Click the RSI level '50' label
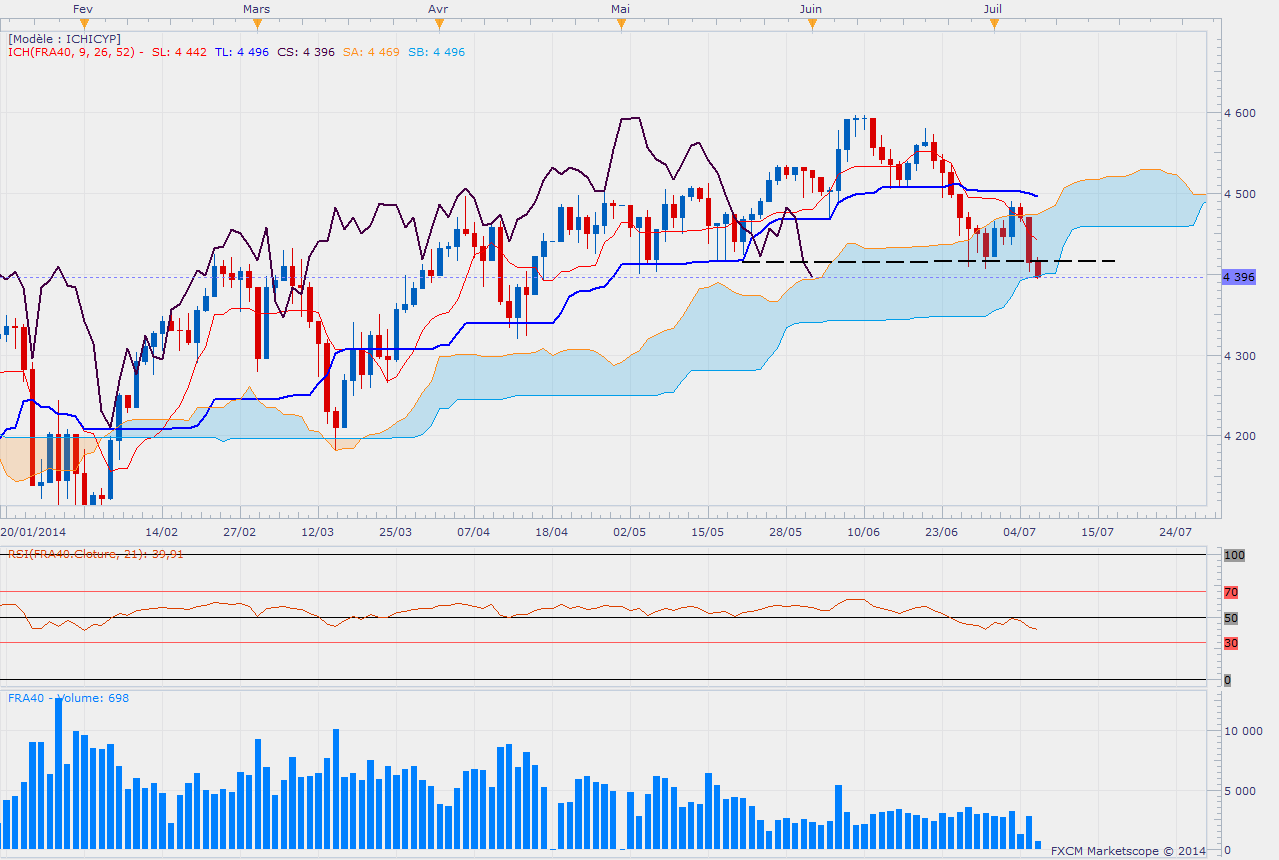This screenshot has height=860, width=1279. coord(1231,618)
